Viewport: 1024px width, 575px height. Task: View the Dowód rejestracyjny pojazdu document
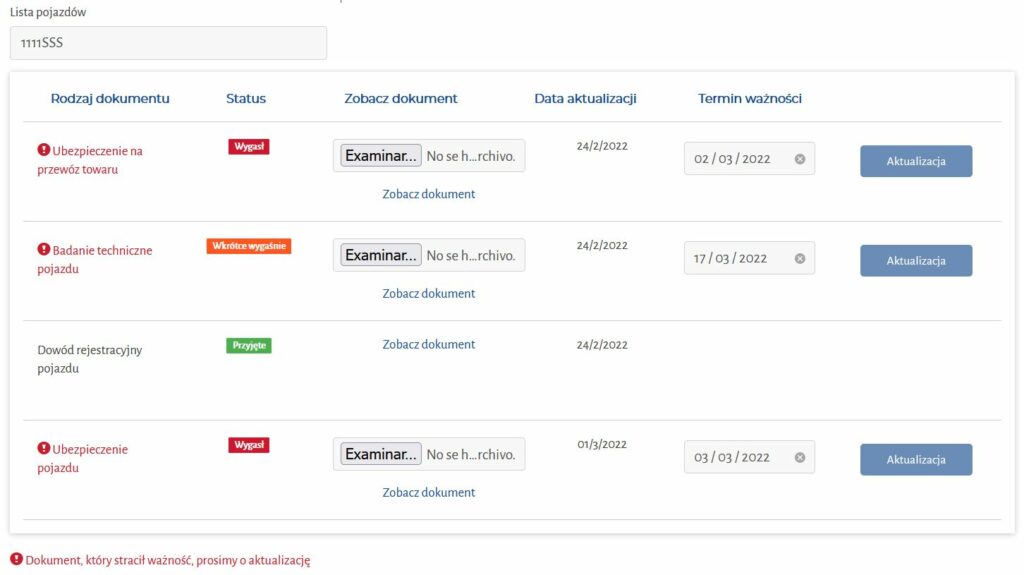(x=428, y=344)
